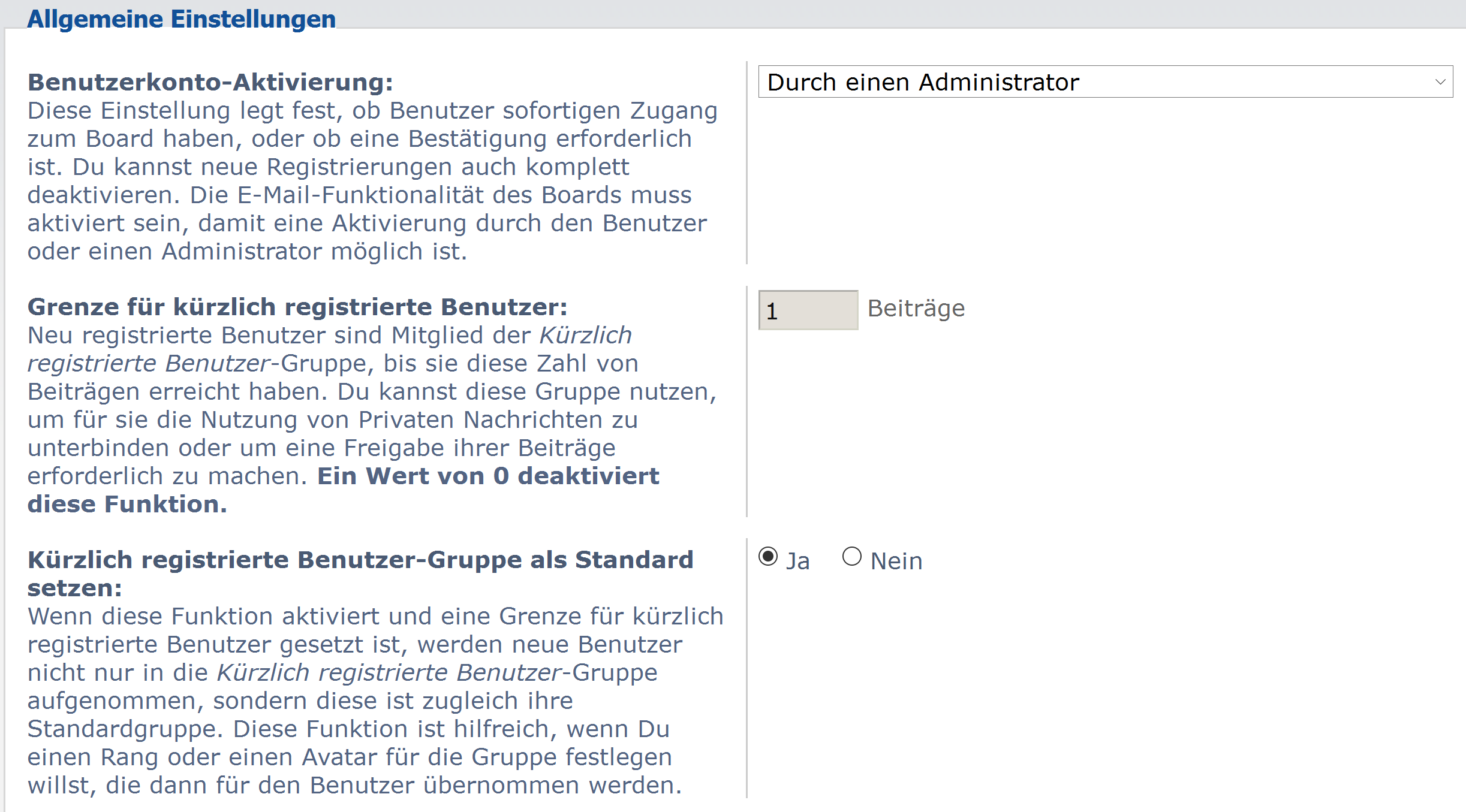Click 'Durch einen Administrator' selected text
1466x812 pixels.
923,82
